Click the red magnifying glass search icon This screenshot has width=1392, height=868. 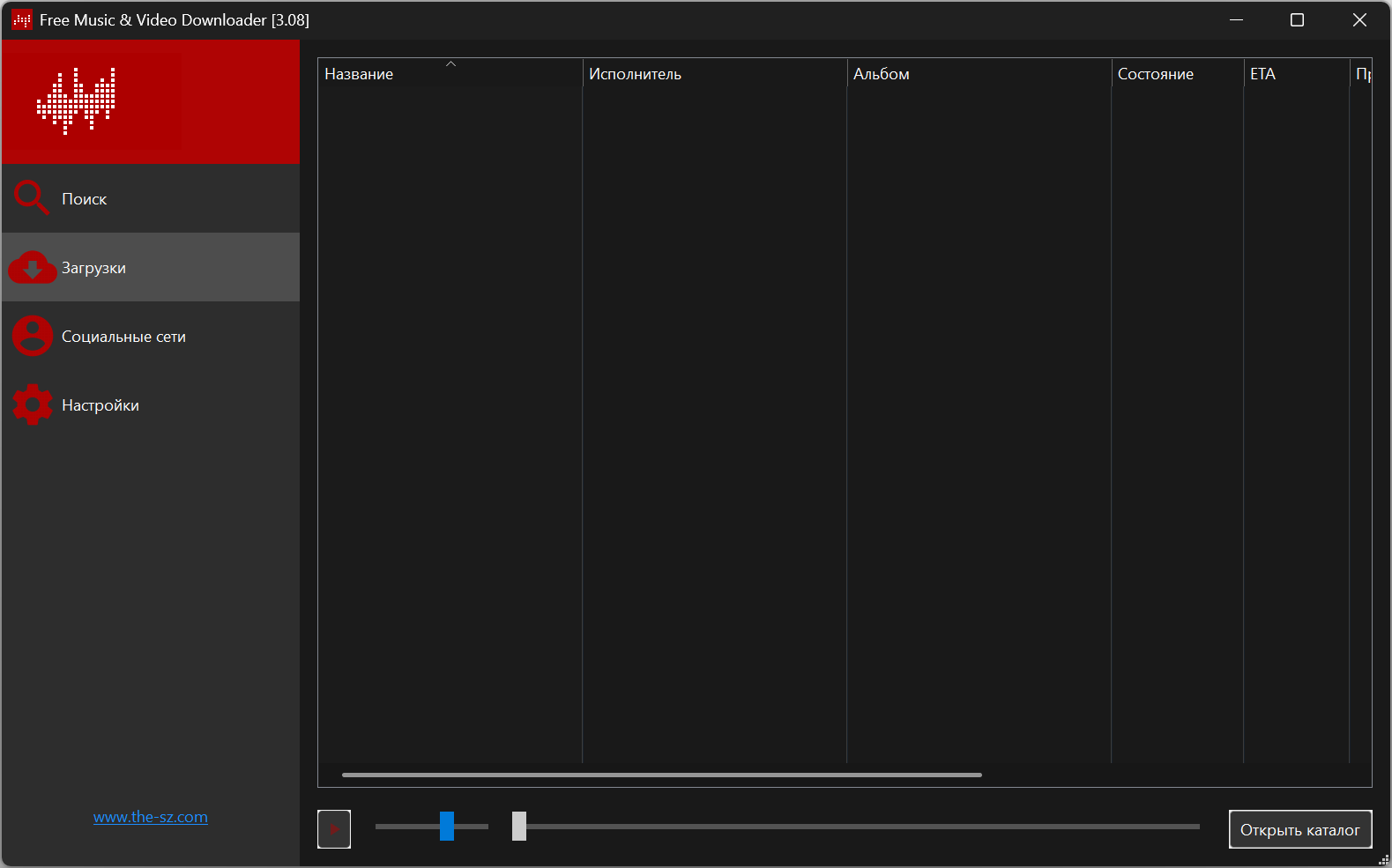tap(31, 198)
